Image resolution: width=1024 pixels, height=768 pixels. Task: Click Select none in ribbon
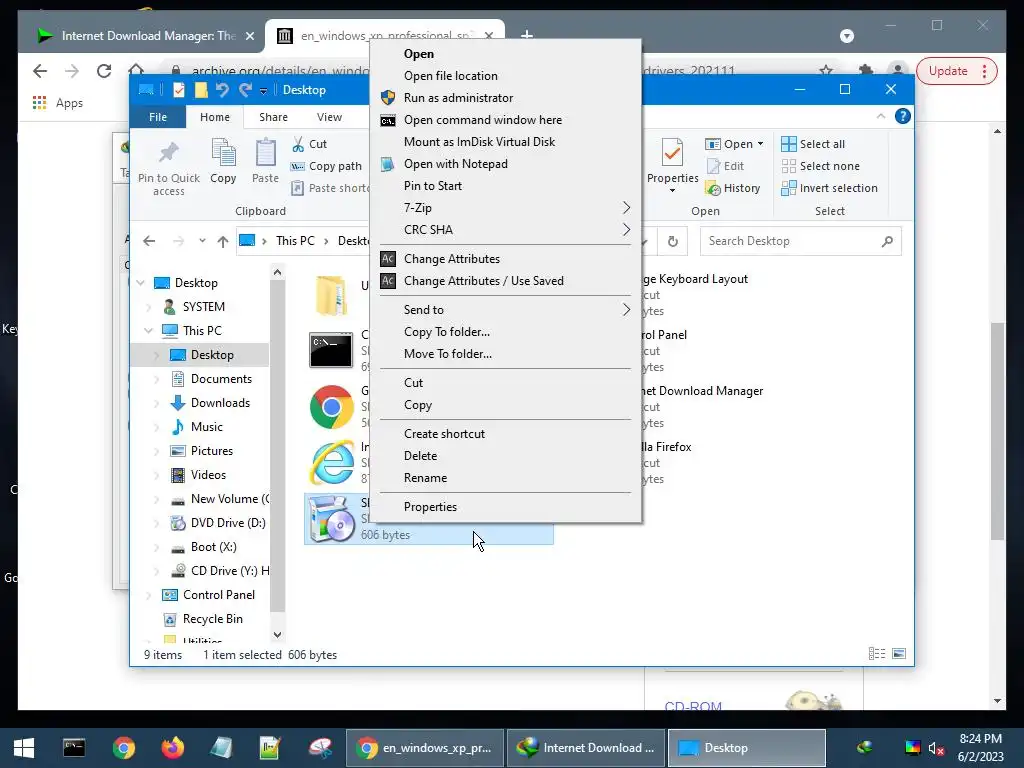820,166
